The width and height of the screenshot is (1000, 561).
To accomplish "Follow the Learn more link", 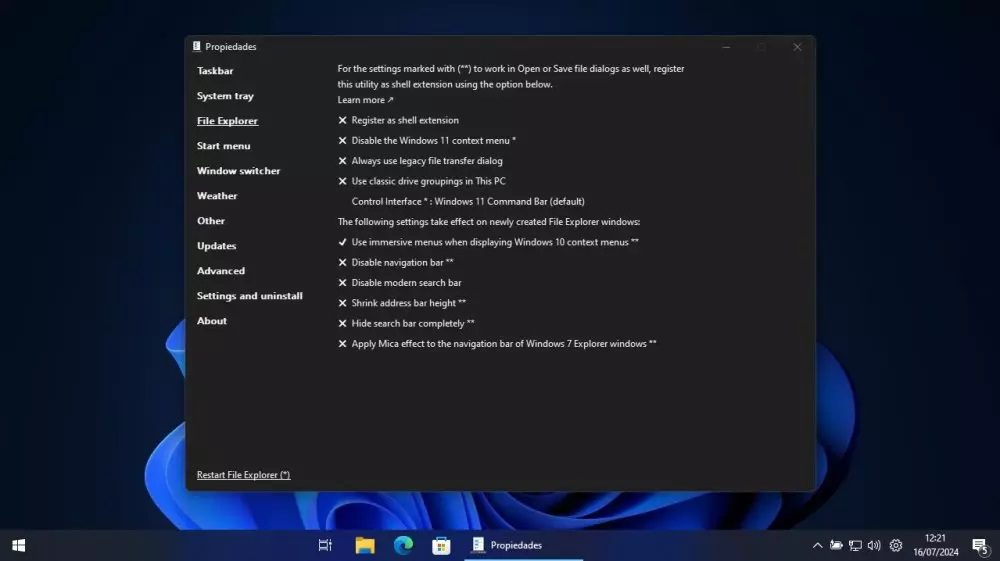I will click(x=365, y=99).
